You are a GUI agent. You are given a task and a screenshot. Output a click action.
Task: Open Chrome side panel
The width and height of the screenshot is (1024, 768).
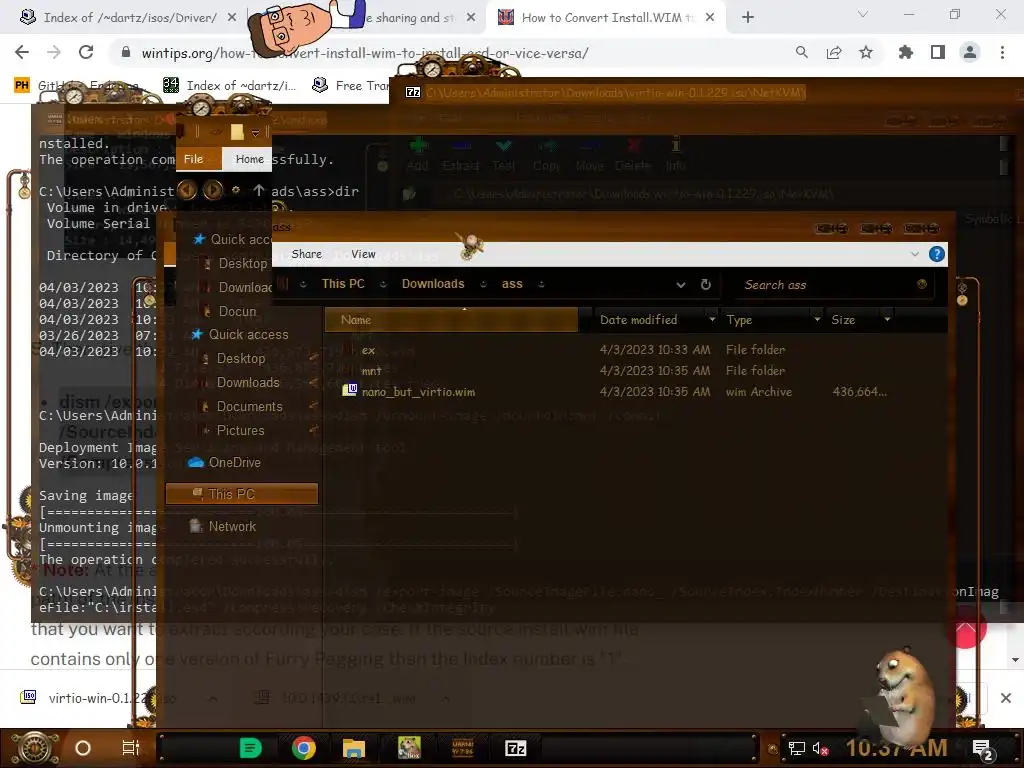pos(938,52)
